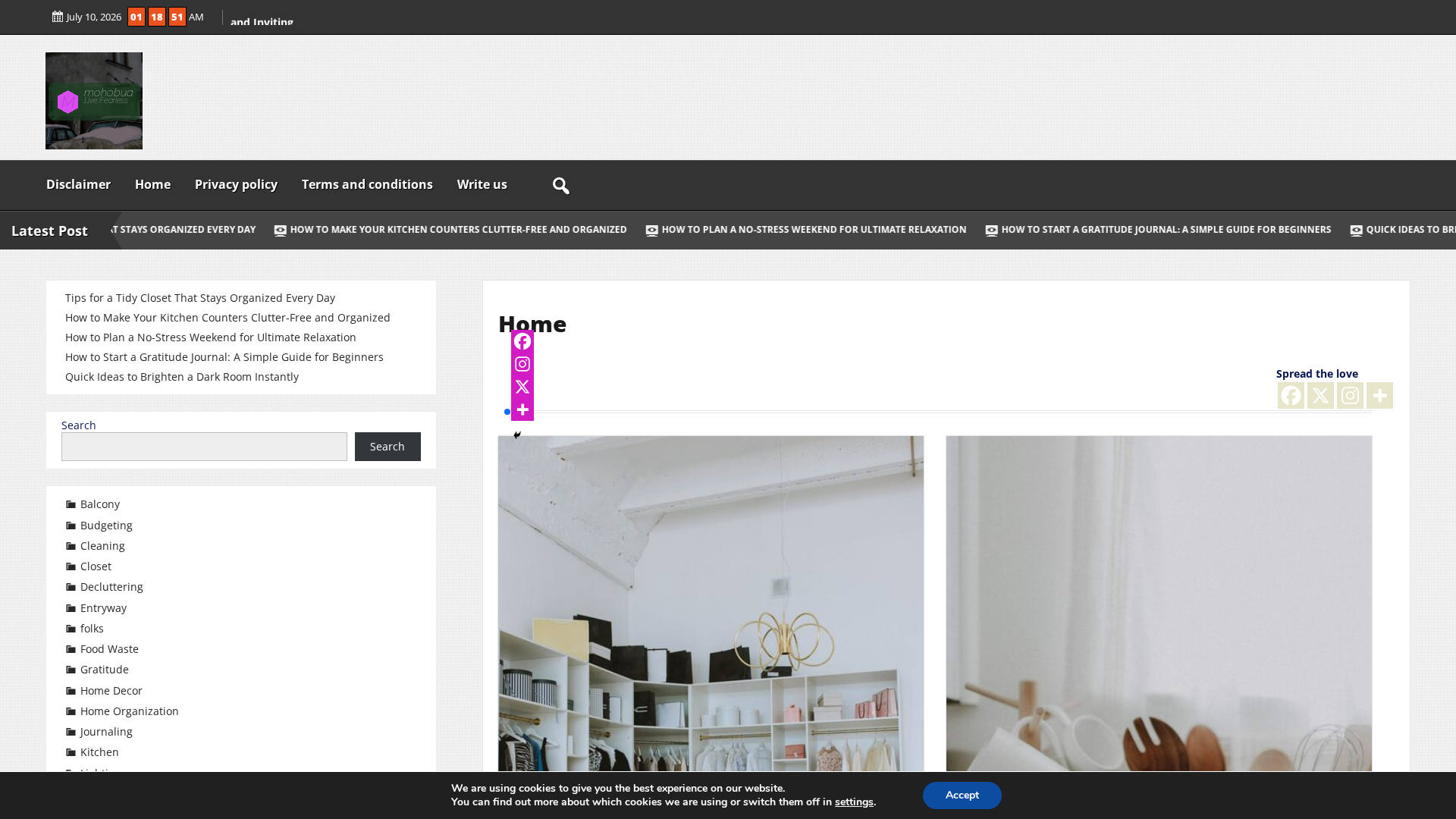Open the search magnifier icon in navbar

(x=561, y=186)
